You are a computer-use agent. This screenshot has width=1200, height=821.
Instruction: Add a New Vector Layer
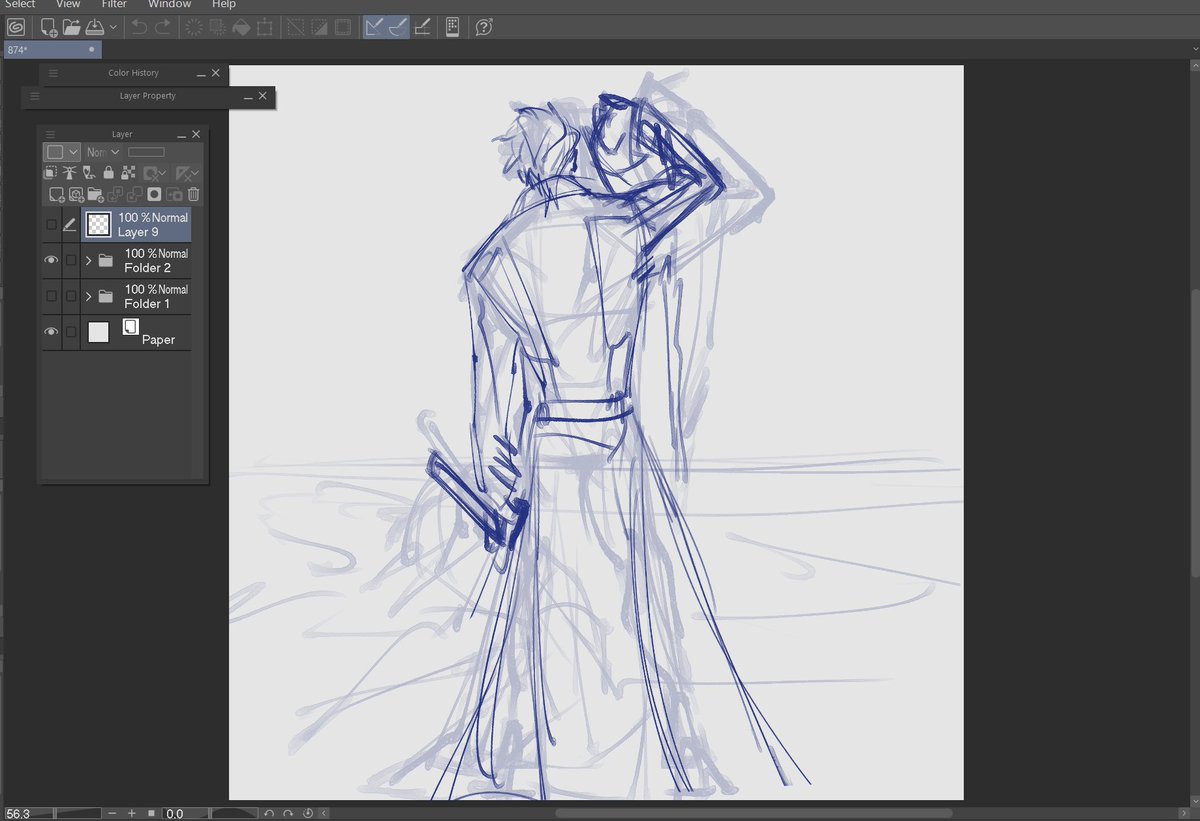(76, 194)
